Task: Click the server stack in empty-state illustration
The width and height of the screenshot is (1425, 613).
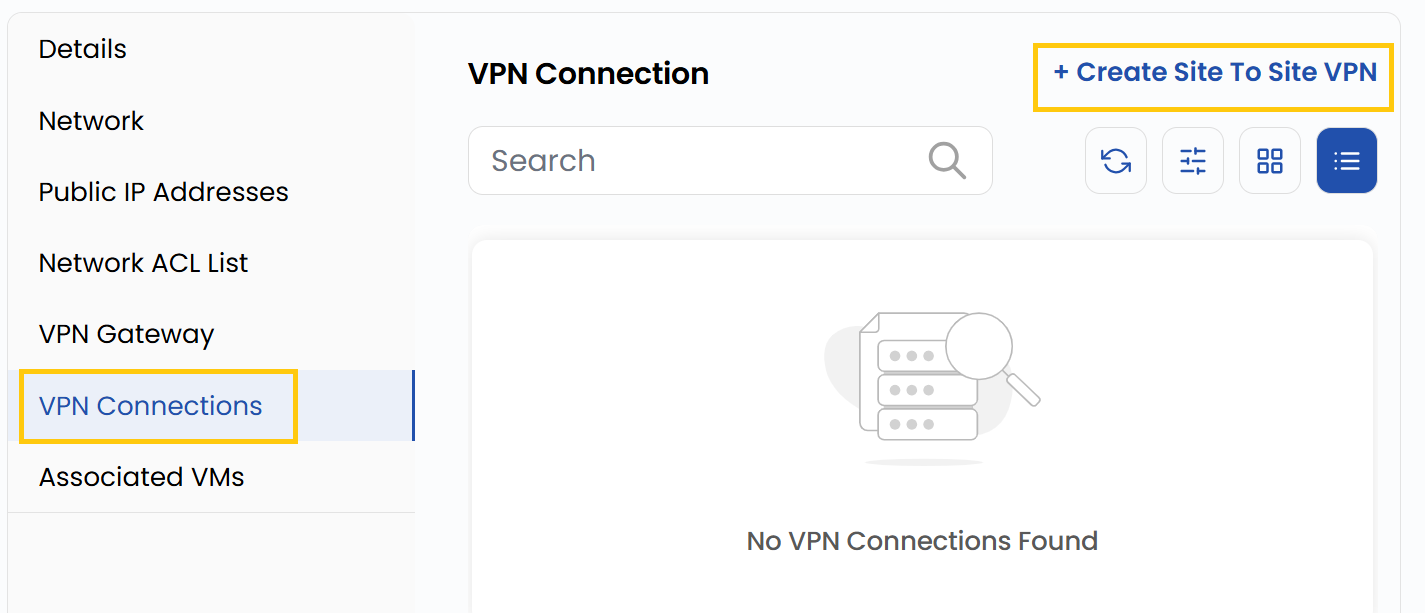Action: [x=926, y=389]
